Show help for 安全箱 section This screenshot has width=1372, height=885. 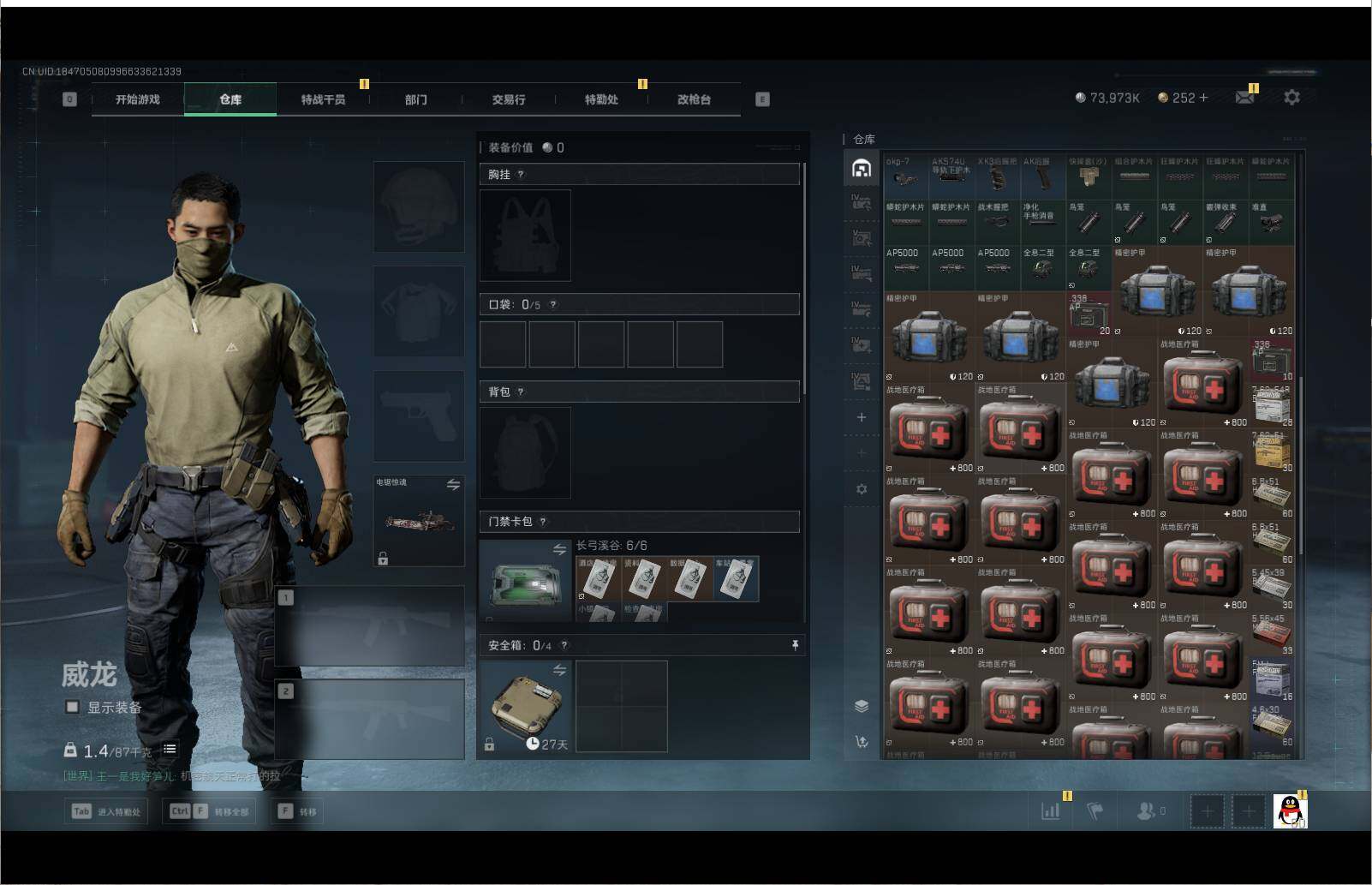point(564,646)
